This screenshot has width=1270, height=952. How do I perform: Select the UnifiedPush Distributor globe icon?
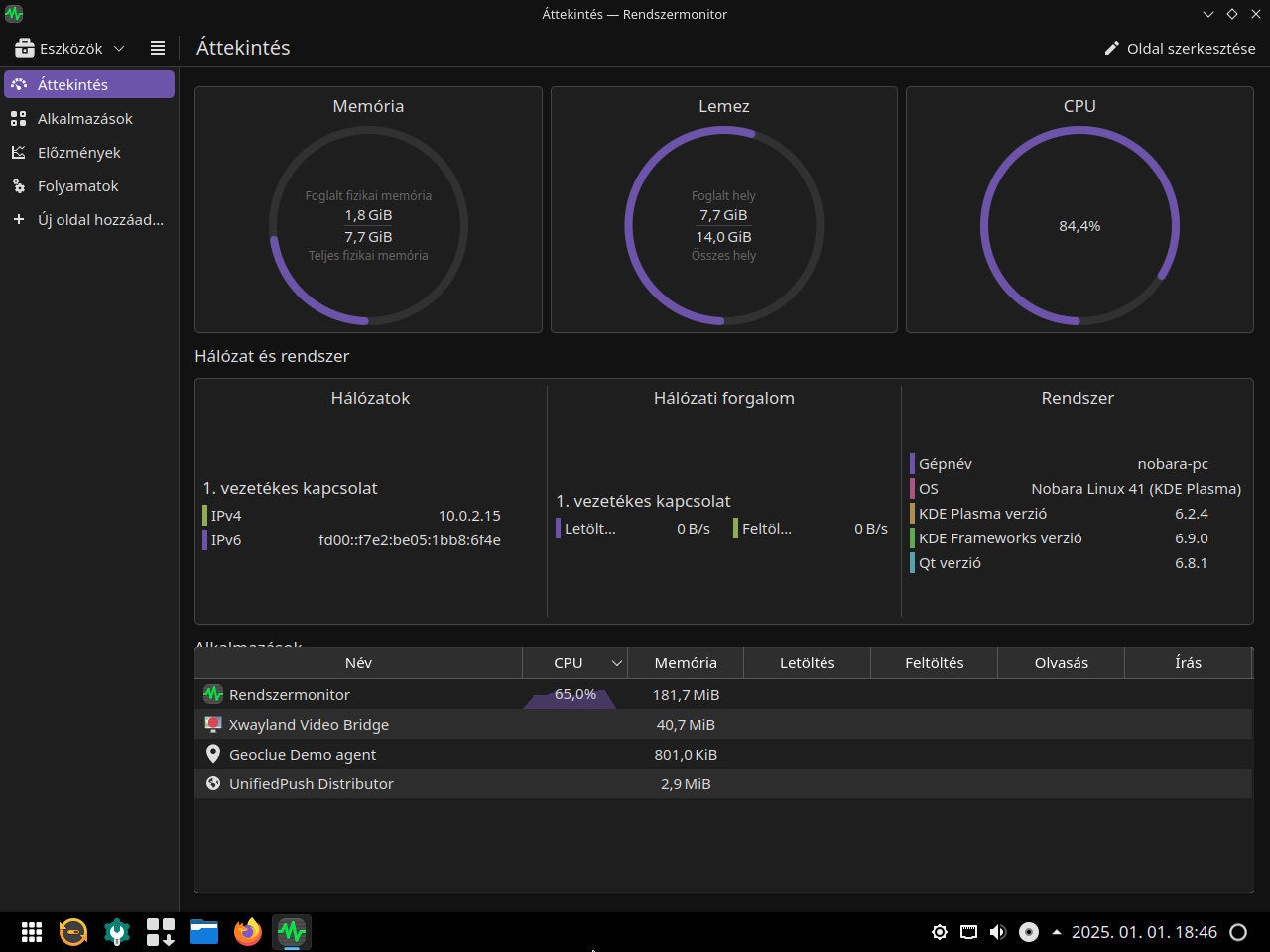[213, 783]
